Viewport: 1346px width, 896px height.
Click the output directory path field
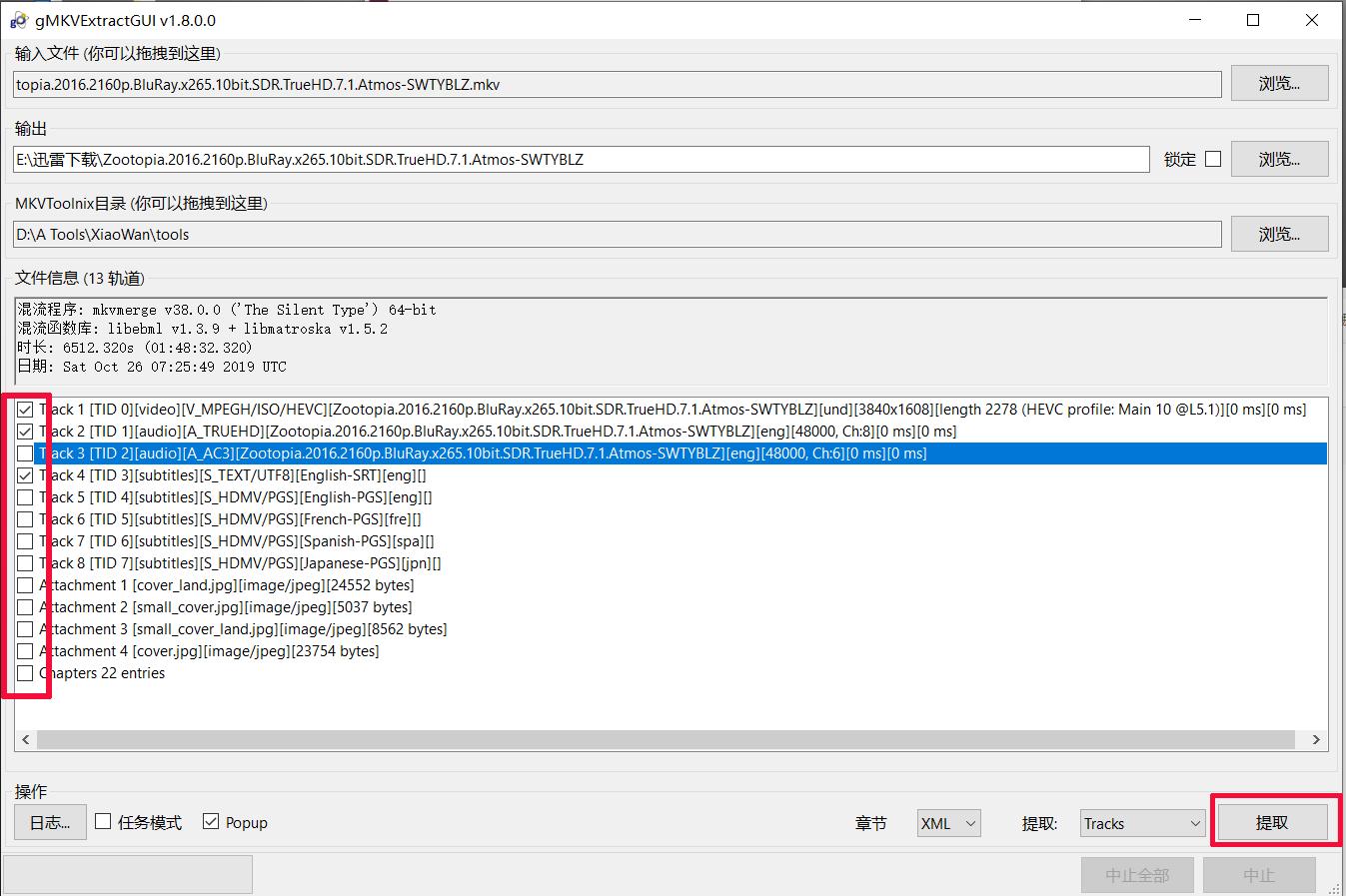(582, 160)
